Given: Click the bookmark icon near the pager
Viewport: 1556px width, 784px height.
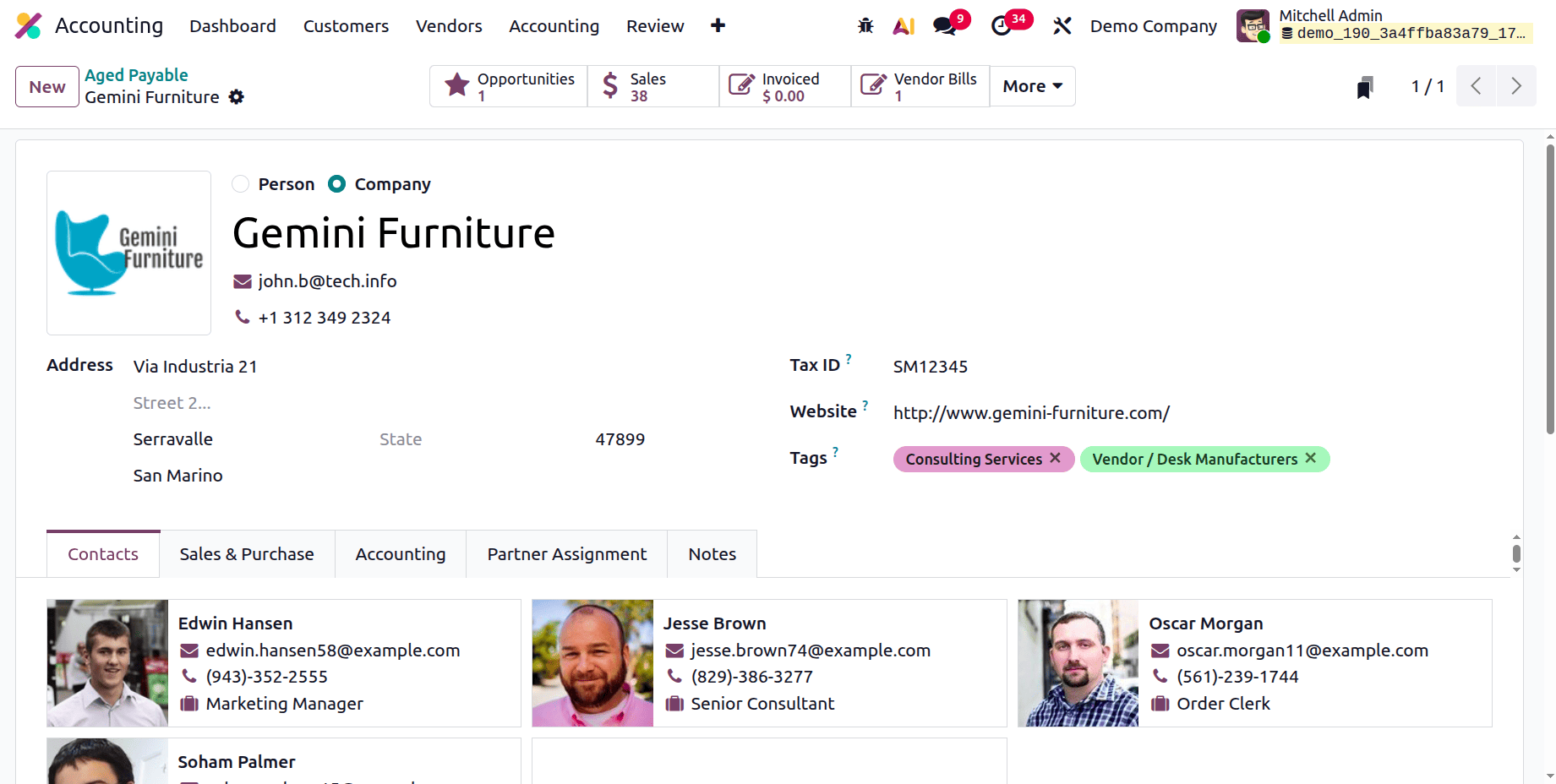Looking at the screenshot, I should point(1365,87).
